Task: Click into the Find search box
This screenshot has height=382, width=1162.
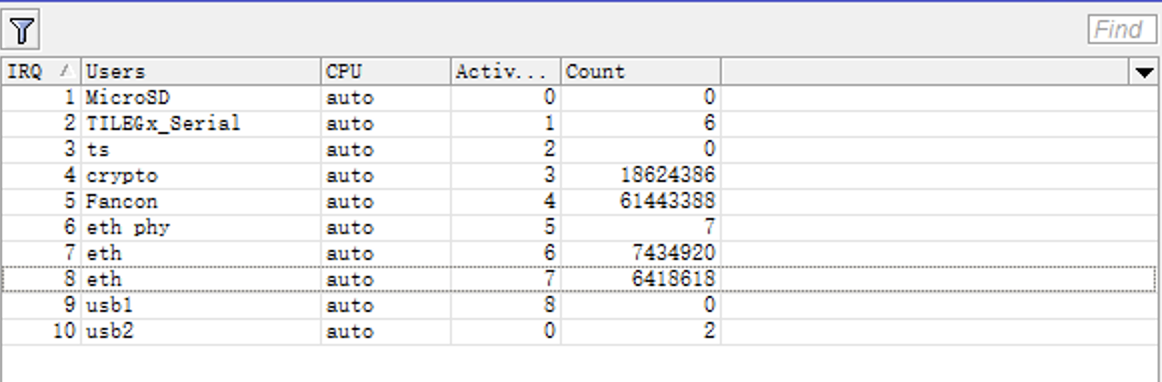Action: click(x=1122, y=30)
